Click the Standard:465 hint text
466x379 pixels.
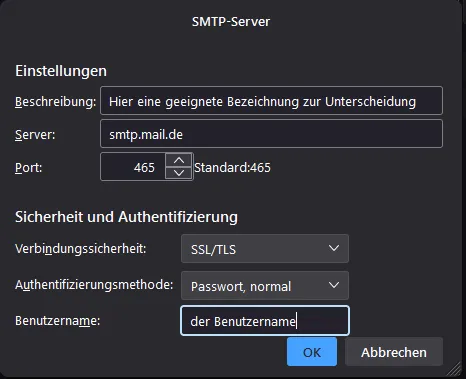coord(232,167)
